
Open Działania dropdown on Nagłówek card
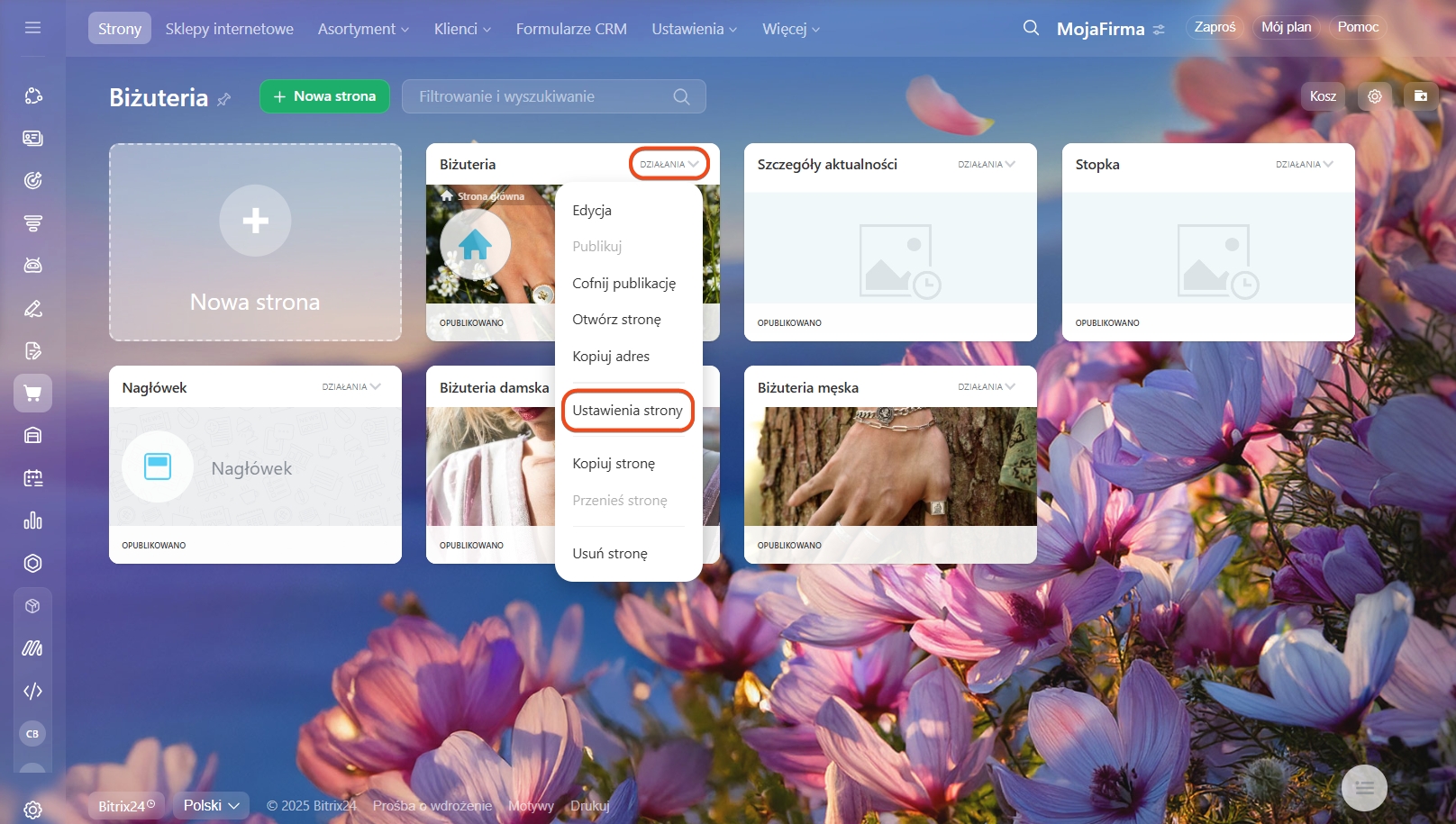coord(351,386)
